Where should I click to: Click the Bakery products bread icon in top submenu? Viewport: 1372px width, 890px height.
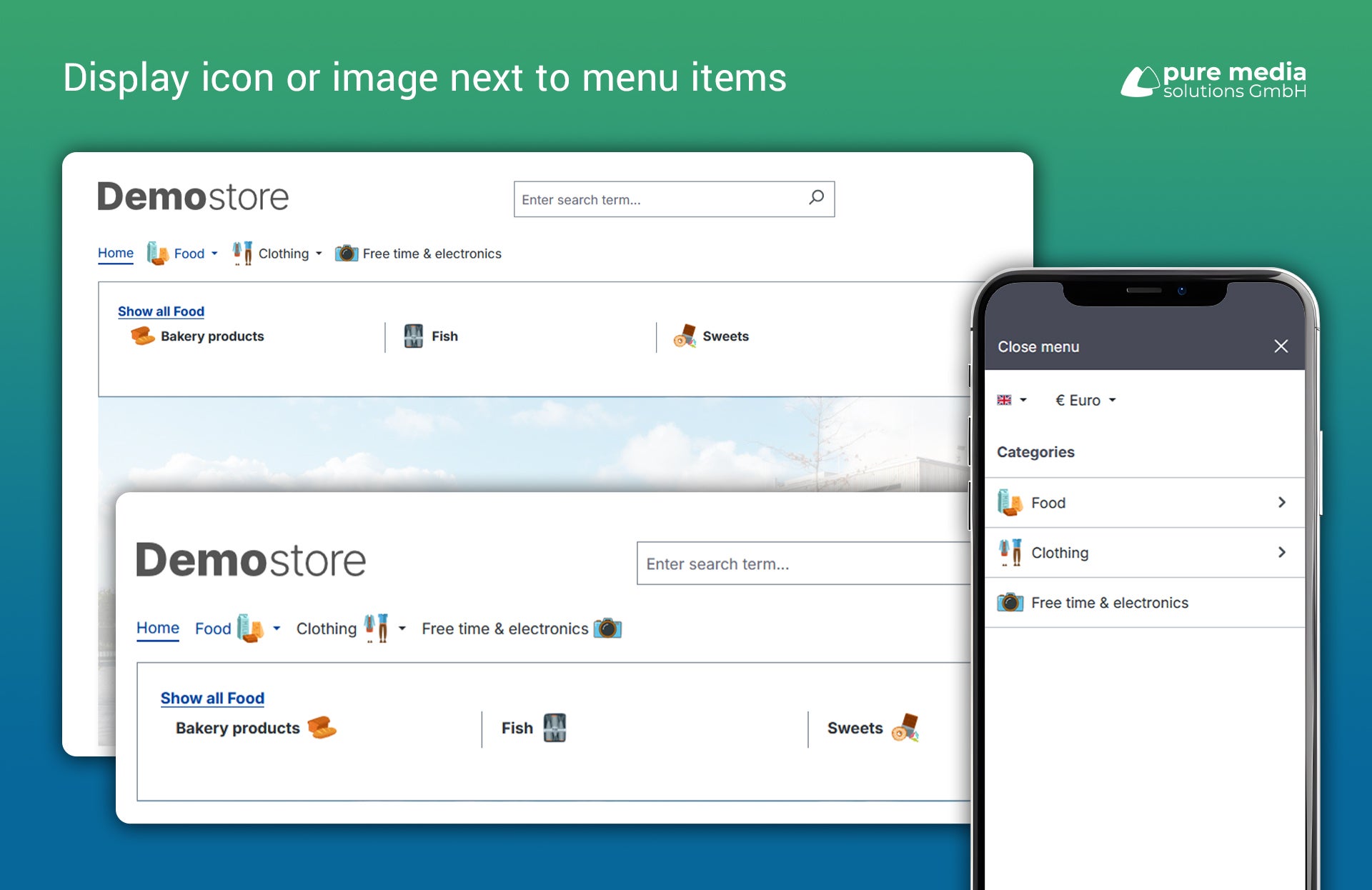click(142, 336)
